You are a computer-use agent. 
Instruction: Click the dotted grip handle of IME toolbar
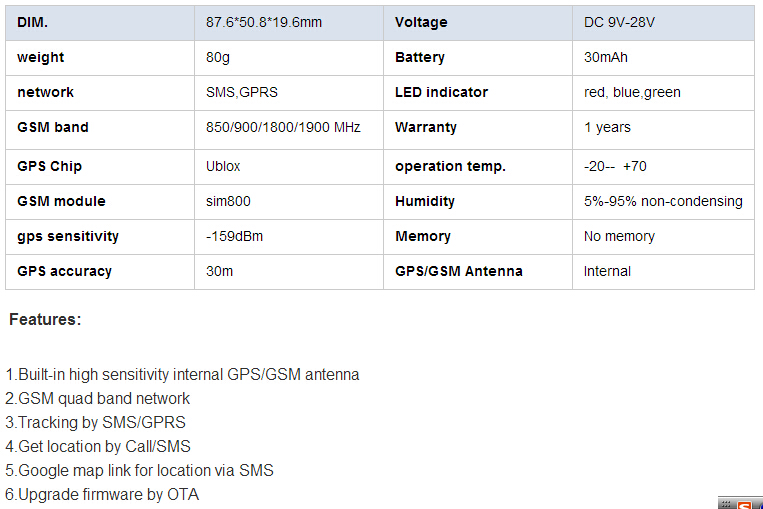pos(726,505)
